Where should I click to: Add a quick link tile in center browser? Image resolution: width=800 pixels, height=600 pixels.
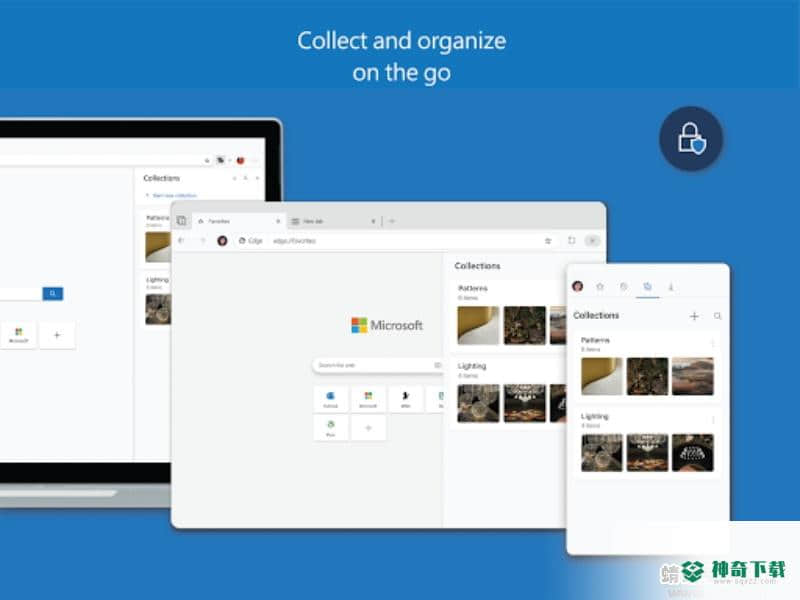coord(368,428)
